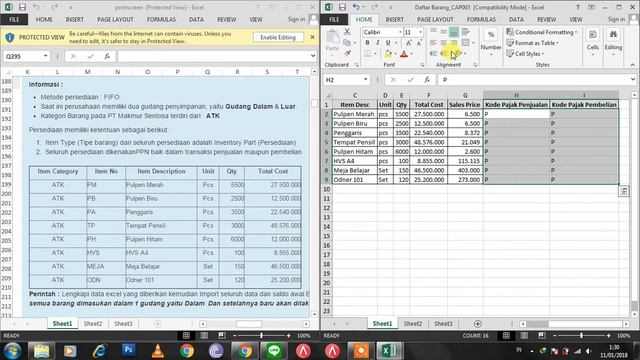This screenshot has height=360, width=640.
Task: Select column H header in right sheet
Action: click(516, 95)
